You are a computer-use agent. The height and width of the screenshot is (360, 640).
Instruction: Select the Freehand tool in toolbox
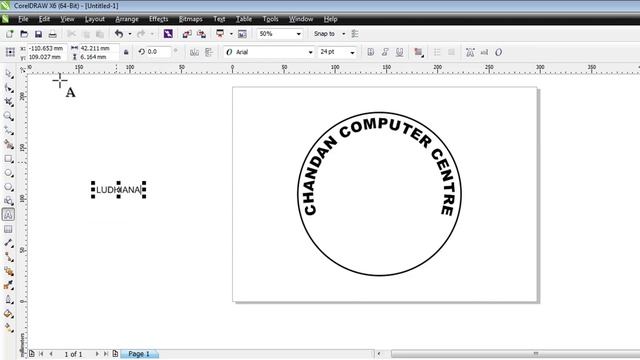[x=9, y=130]
